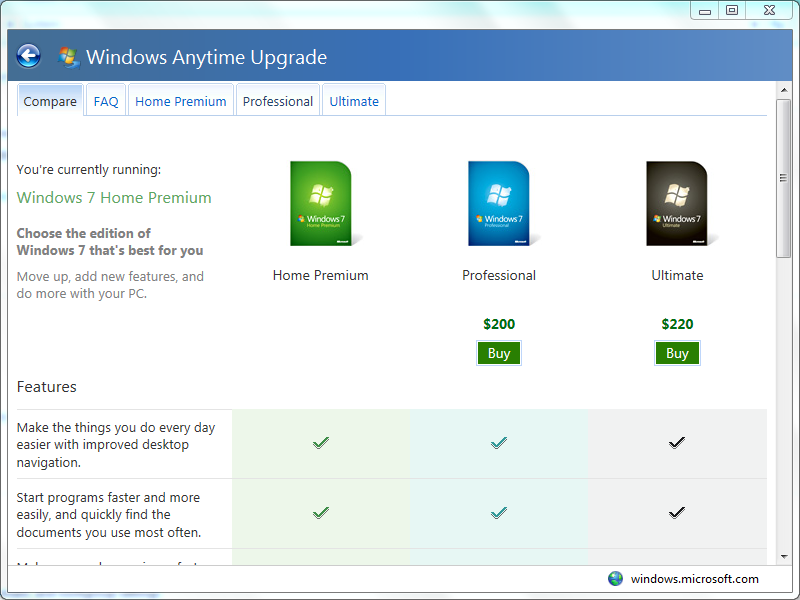Click the $220 Ultimate price
800x600 pixels.
click(677, 324)
